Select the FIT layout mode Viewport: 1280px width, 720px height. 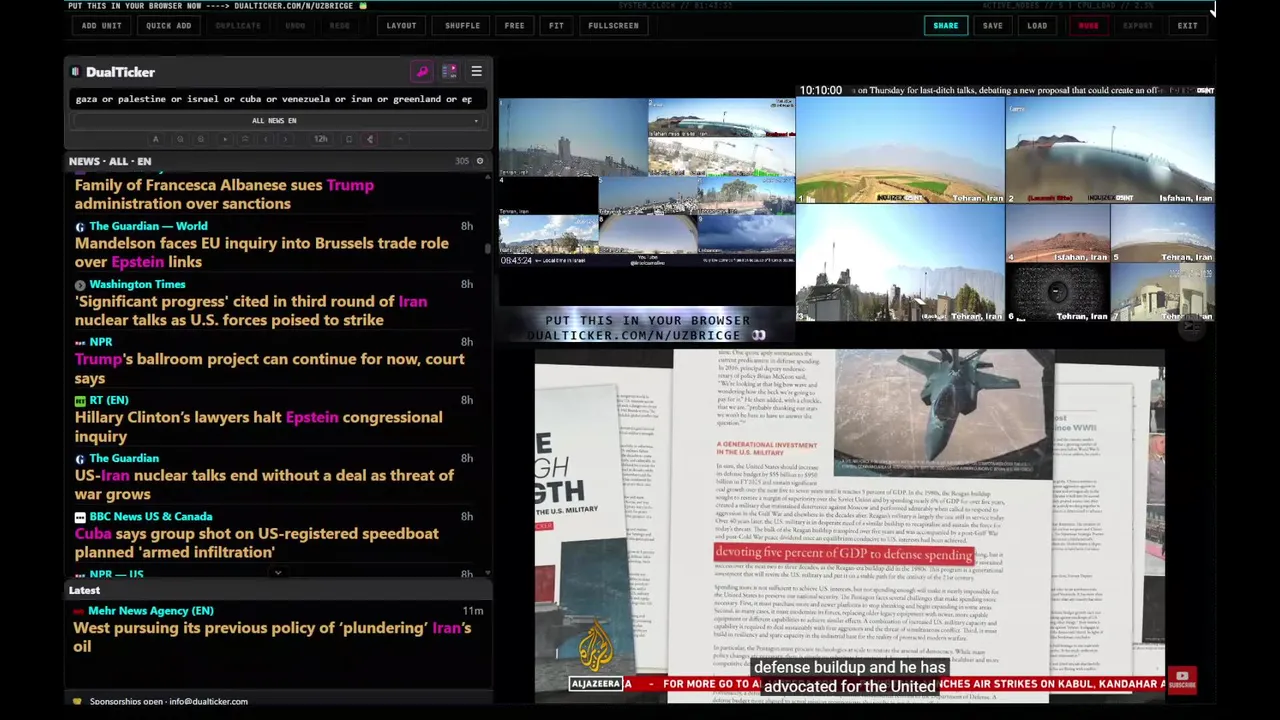pos(556,26)
